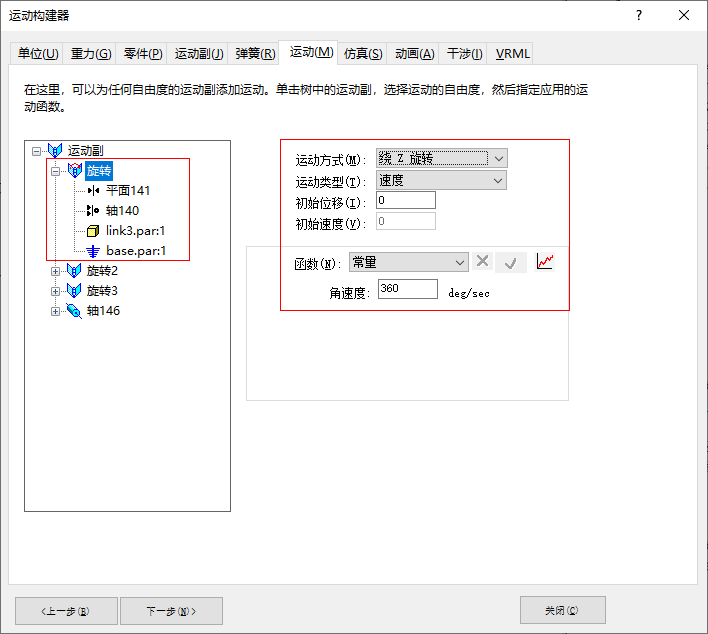Click the delete function X icon
The height and width of the screenshot is (634, 708).
coord(483,261)
